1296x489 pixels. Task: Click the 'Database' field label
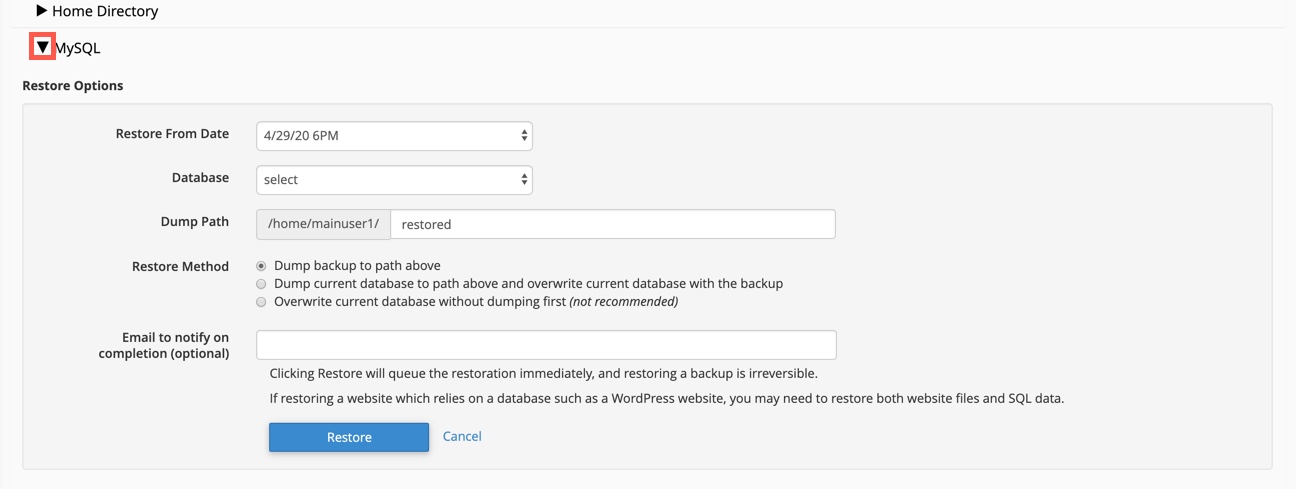200,178
